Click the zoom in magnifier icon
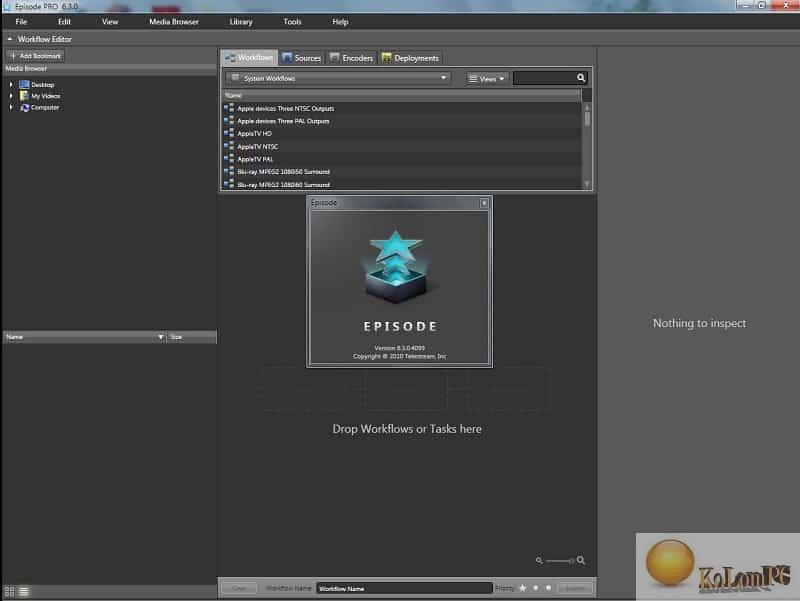 tap(581, 560)
